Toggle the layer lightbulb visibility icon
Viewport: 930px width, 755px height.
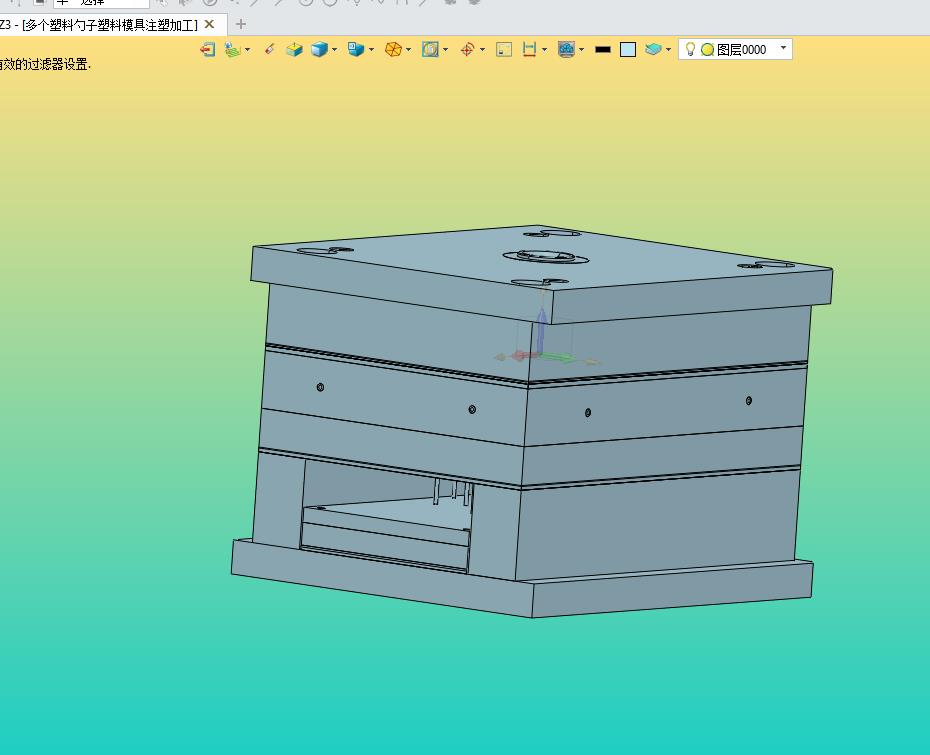coord(690,49)
